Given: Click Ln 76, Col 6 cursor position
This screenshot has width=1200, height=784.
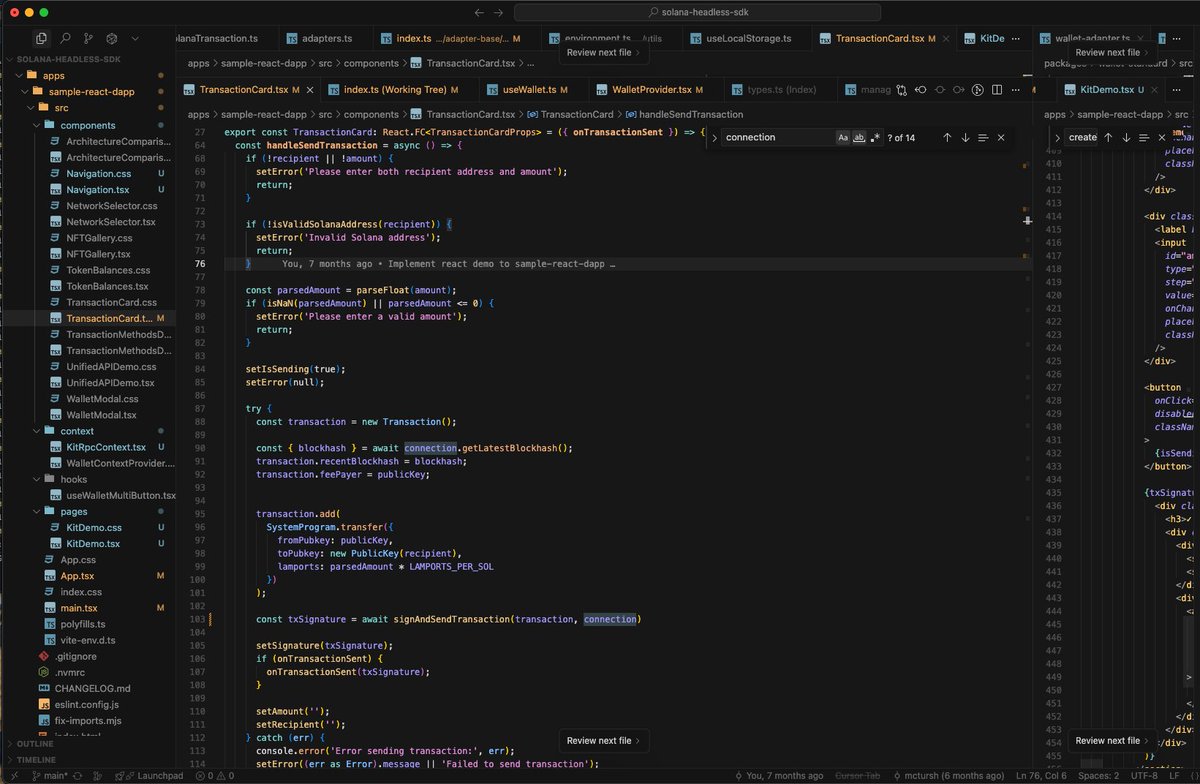Looking at the screenshot, I should [1041, 776].
